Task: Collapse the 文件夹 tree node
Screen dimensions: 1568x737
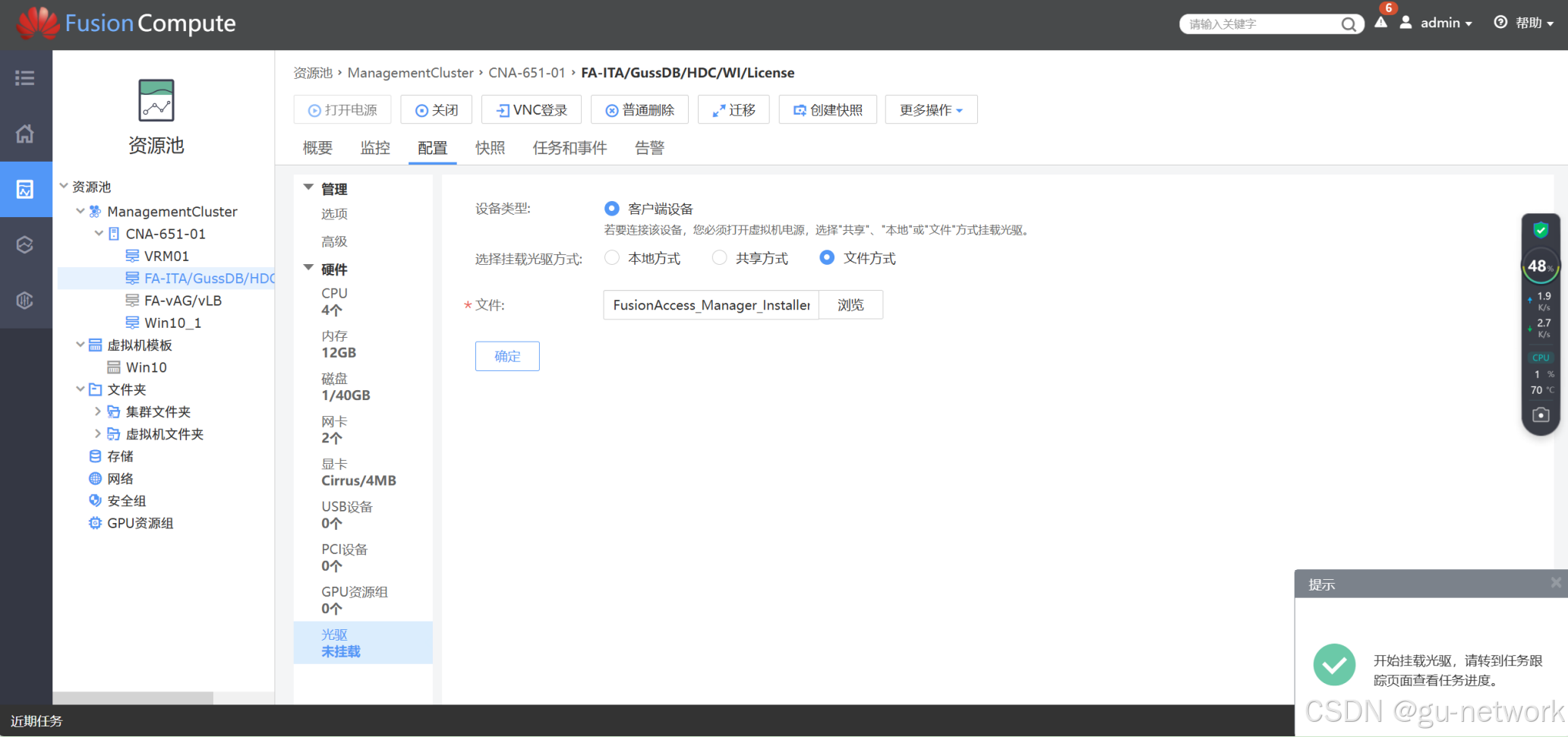Action: pos(80,389)
